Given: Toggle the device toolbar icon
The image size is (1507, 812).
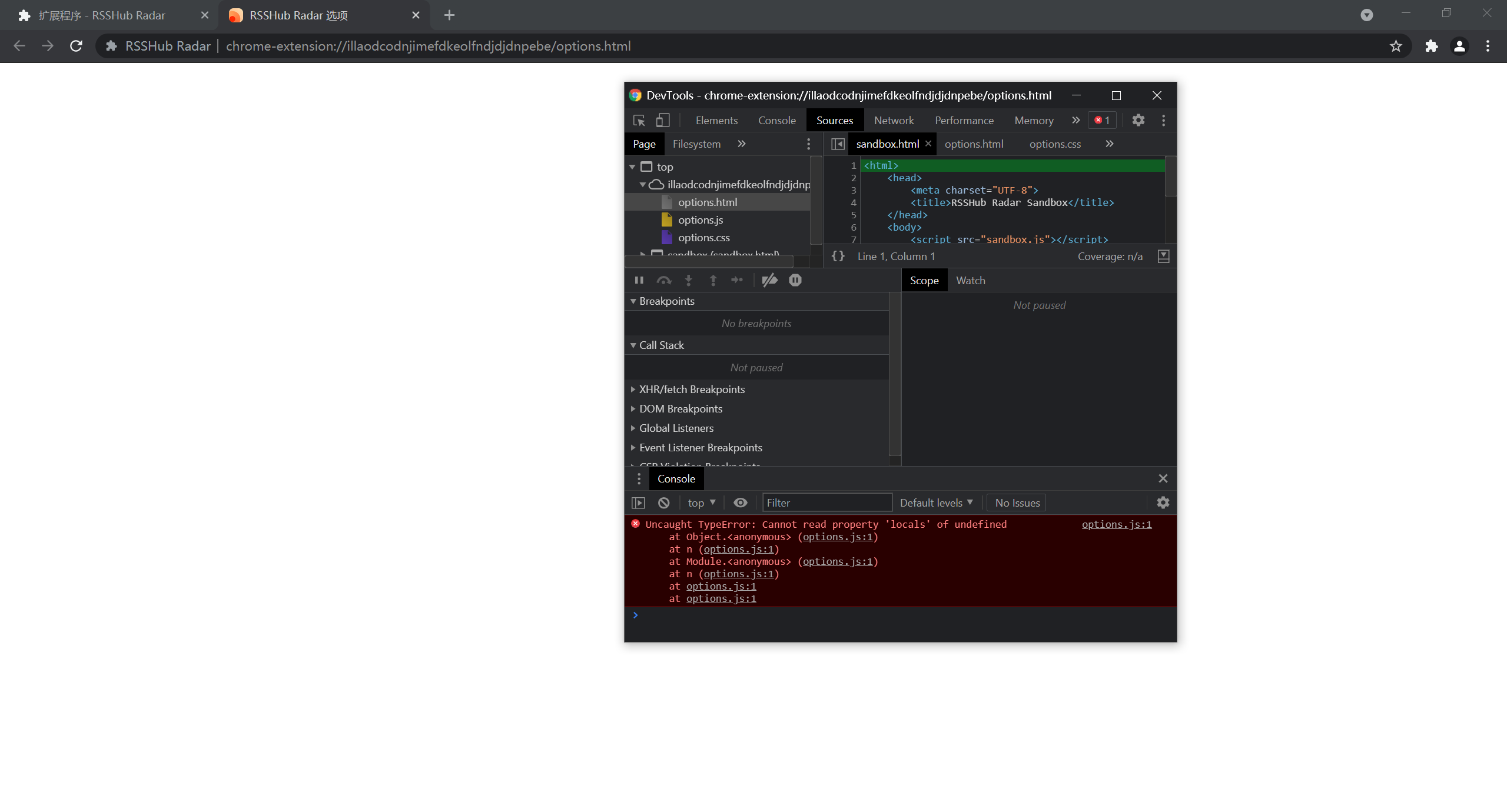Looking at the screenshot, I should click(663, 120).
